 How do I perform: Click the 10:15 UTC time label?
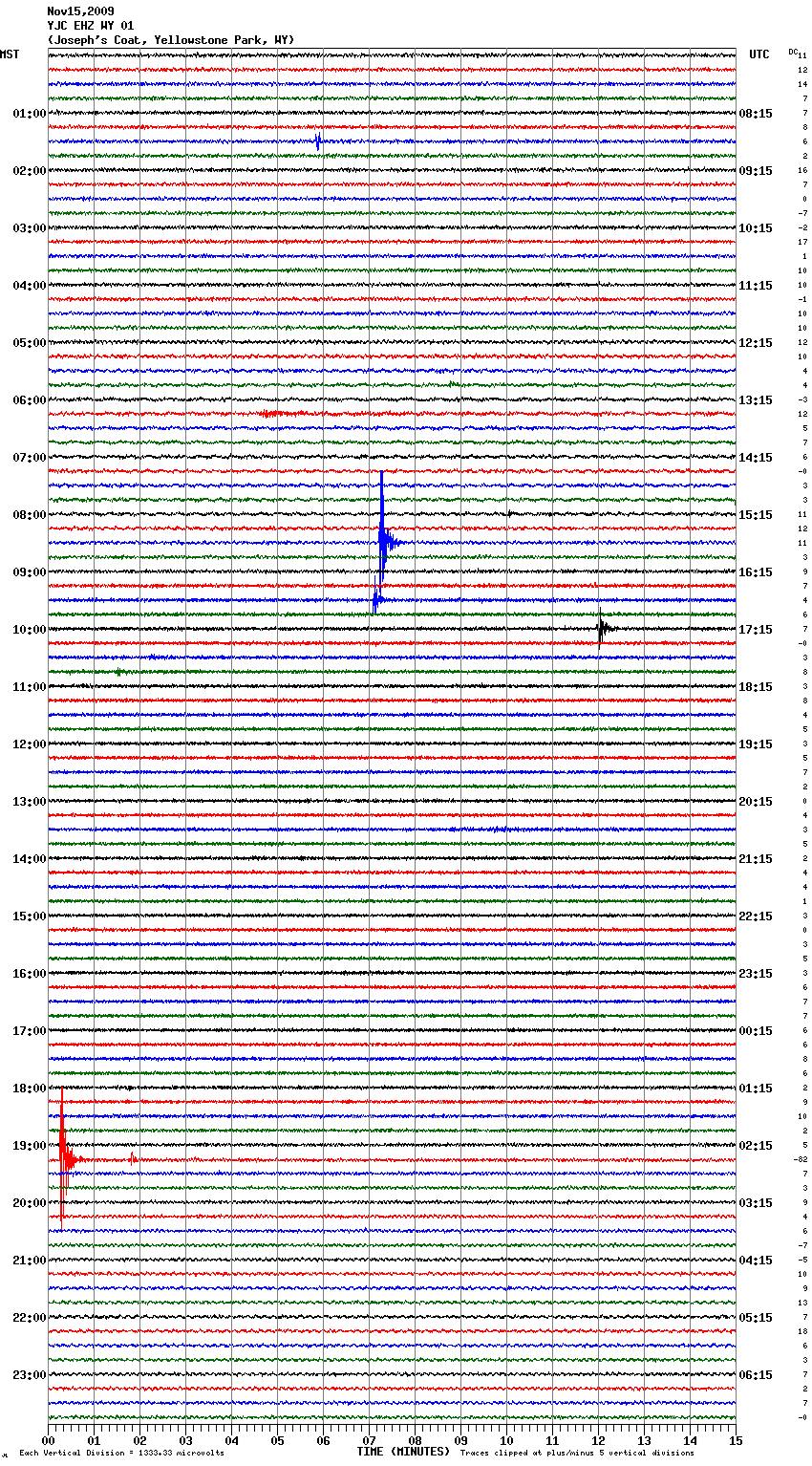(756, 228)
